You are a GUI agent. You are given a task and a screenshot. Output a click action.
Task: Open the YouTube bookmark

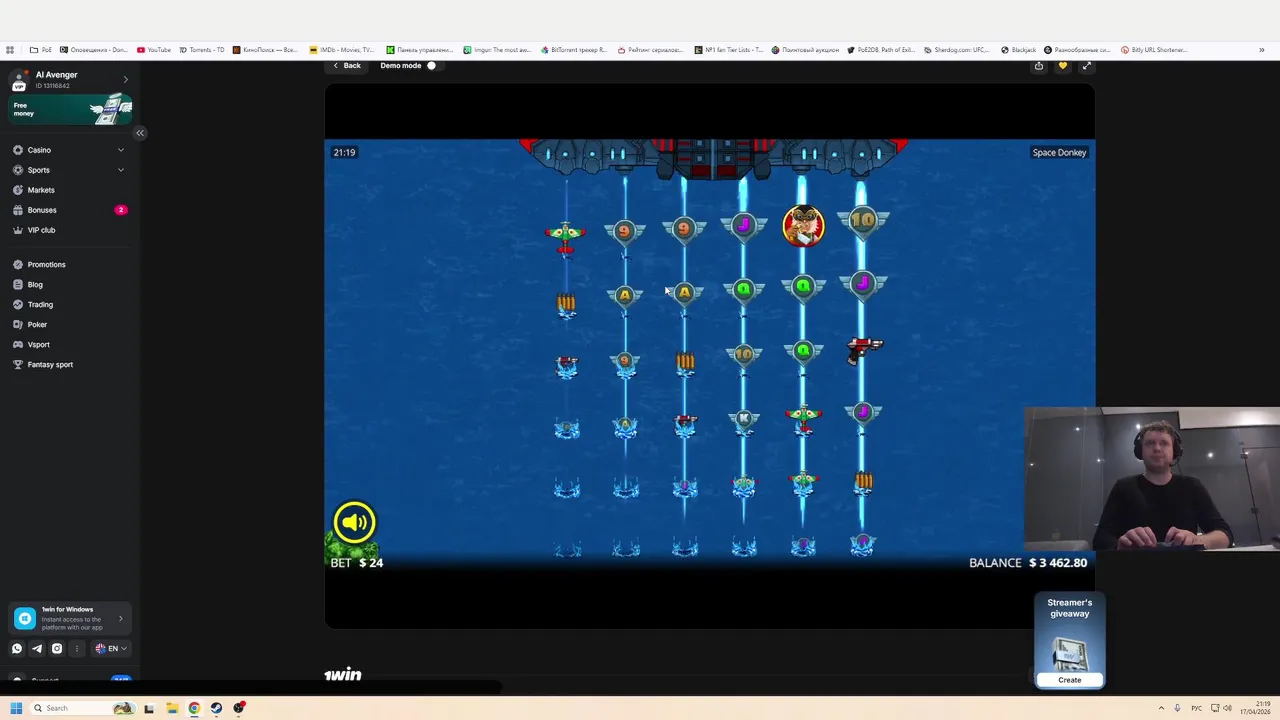tap(154, 50)
